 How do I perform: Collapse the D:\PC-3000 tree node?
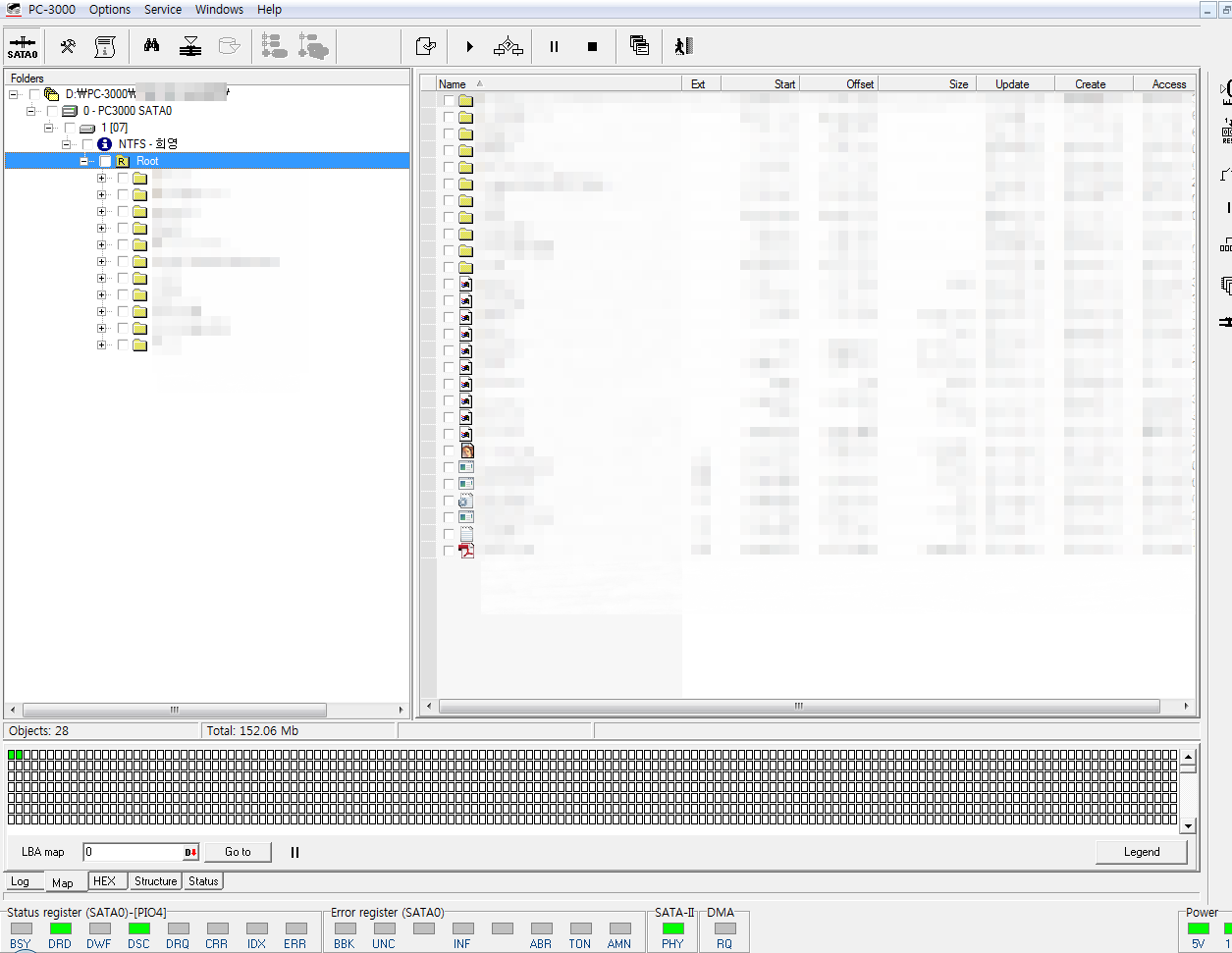(x=14, y=94)
